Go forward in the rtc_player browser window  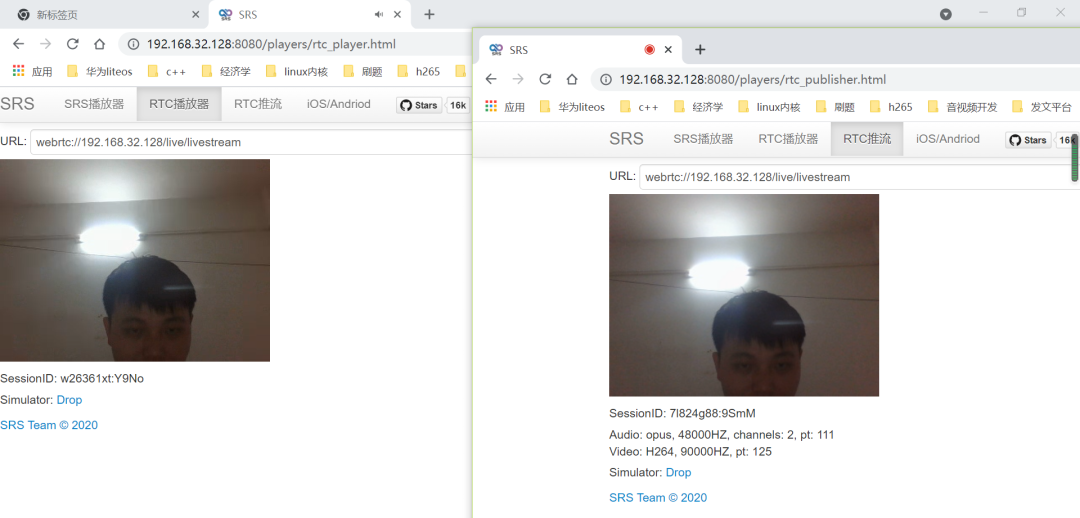[45, 44]
